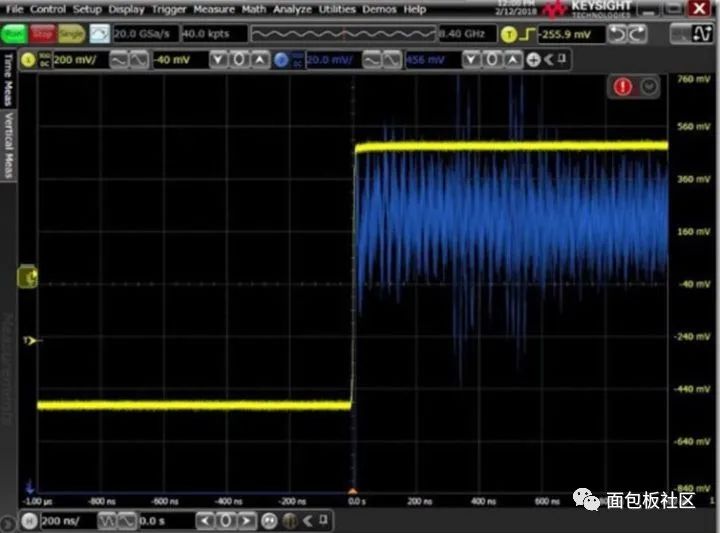Move horizontal position left arrow
Viewport: 720px width, 533px height.
(x=205, y=521)
